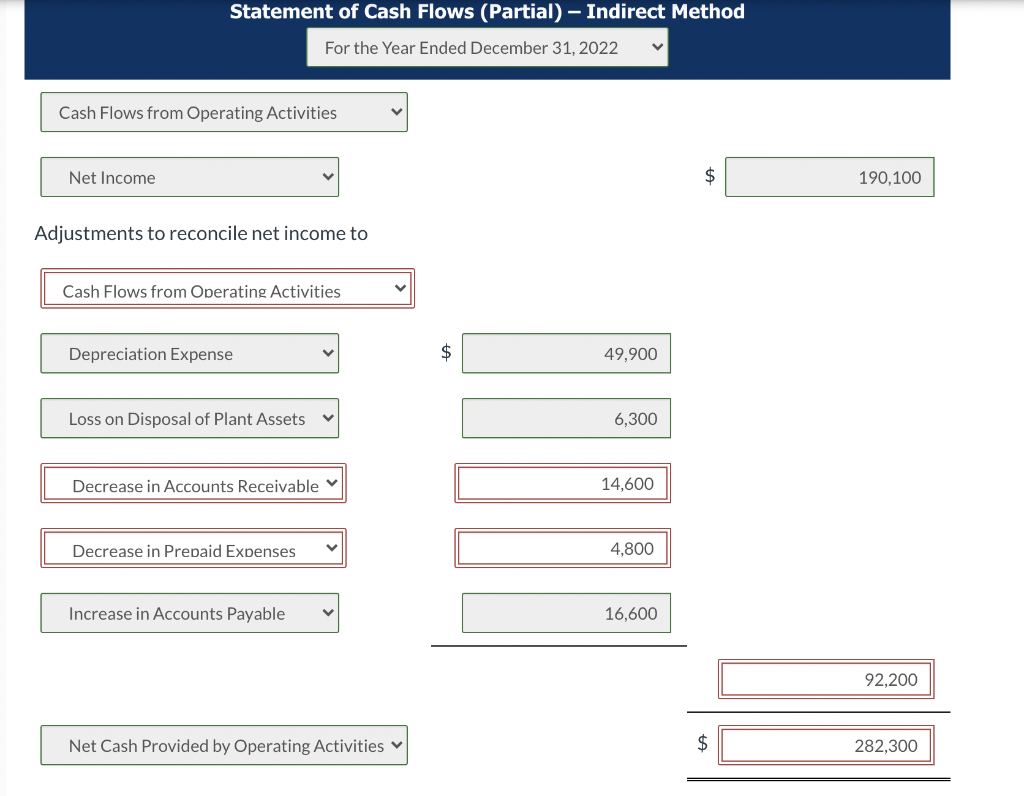
Task: Expand the Decrease in Accounts Receivable dropdown arrow
Action: coord(332,483)
